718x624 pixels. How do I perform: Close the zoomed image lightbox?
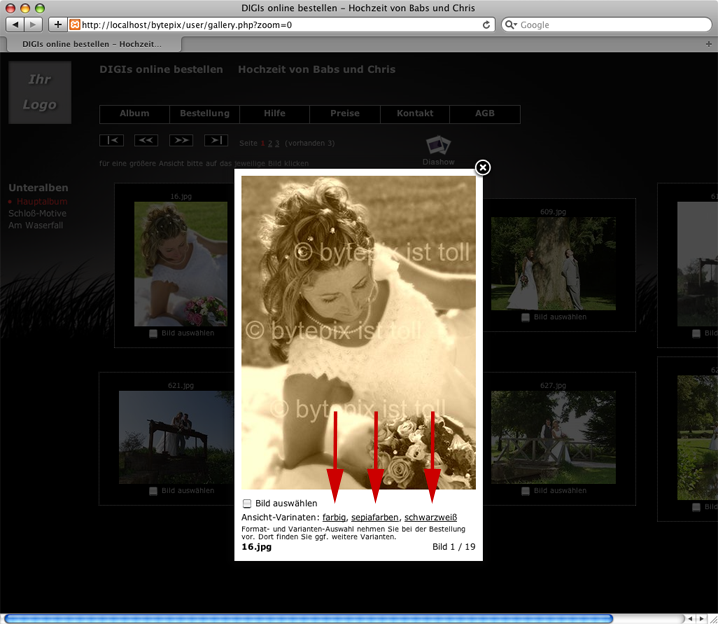coord(482,168)
